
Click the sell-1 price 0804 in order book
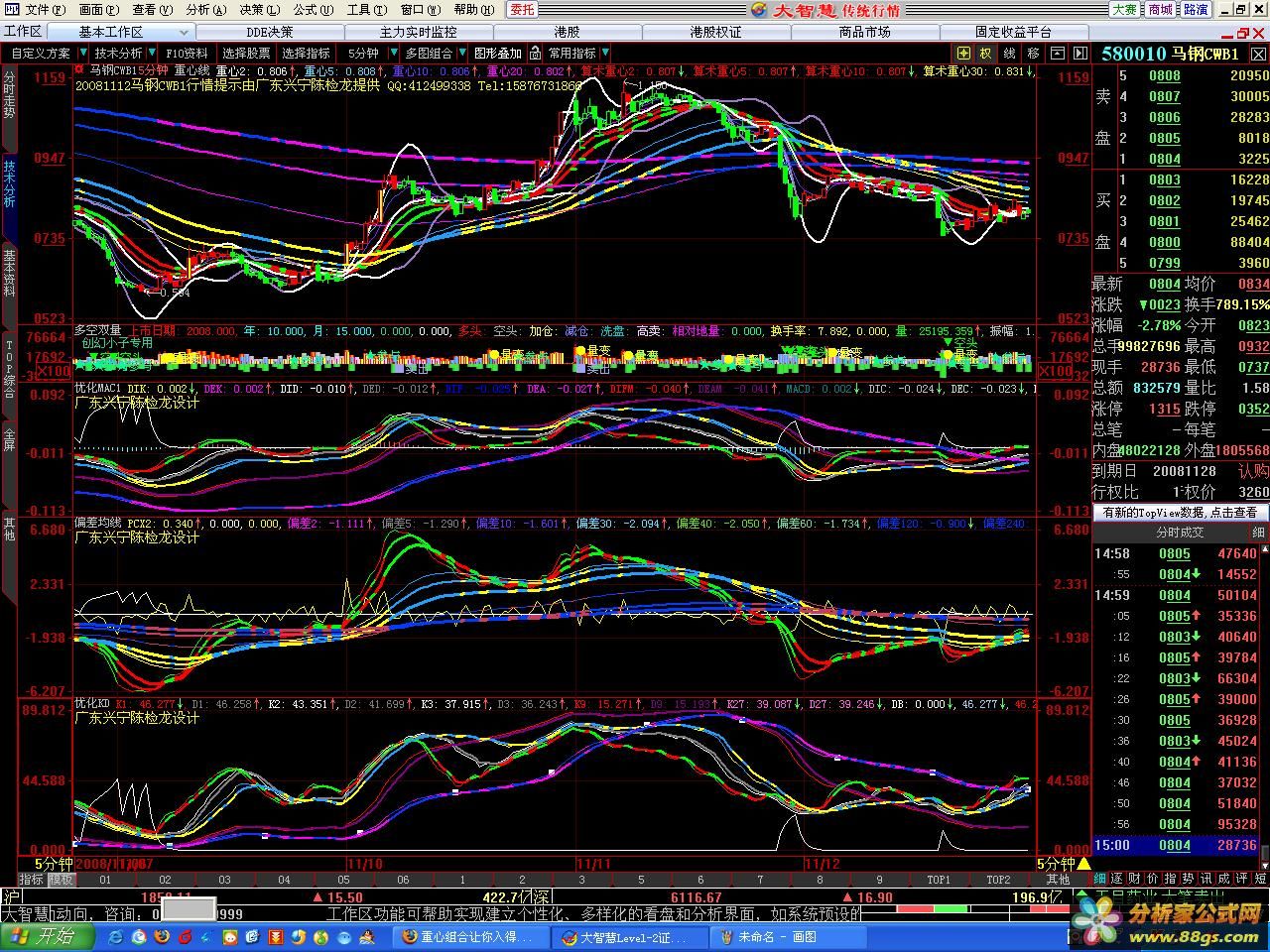point(1165,159)
